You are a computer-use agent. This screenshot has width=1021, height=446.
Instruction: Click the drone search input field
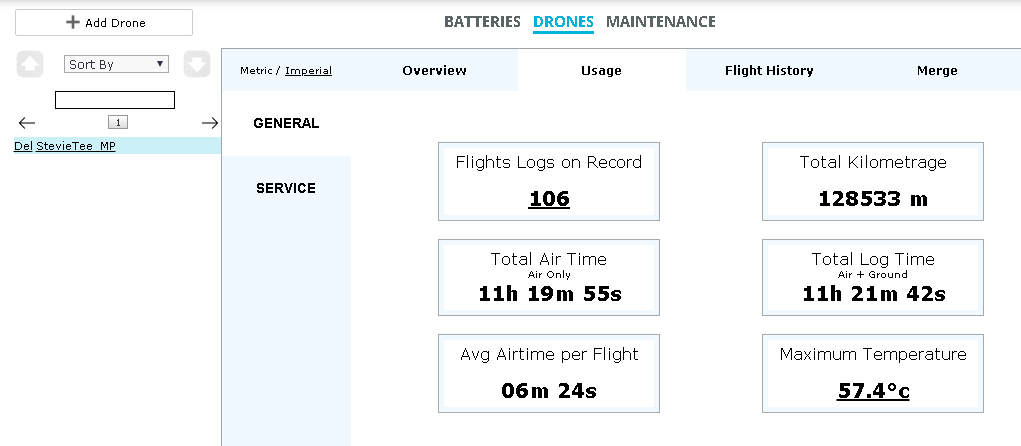[x=115, y=100]
